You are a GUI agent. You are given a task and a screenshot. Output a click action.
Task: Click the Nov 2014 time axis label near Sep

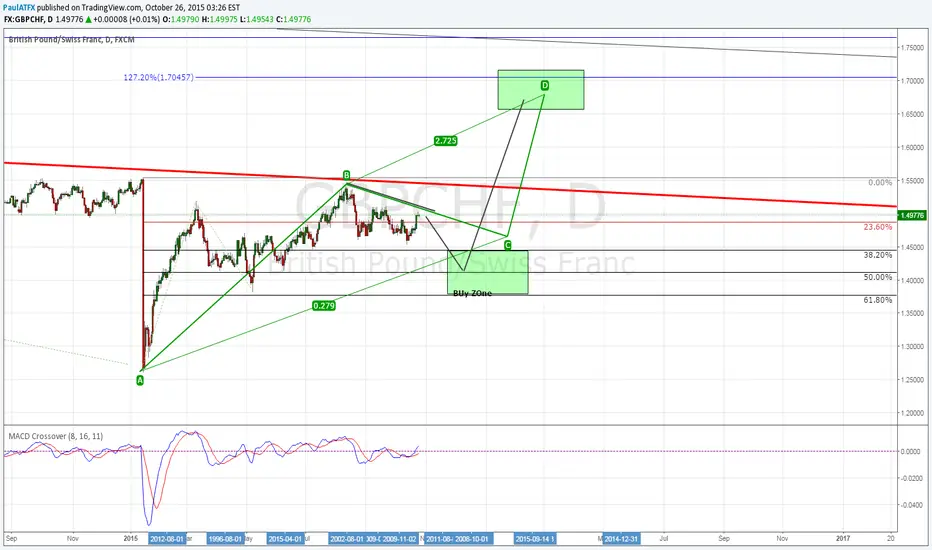point(73,539)
